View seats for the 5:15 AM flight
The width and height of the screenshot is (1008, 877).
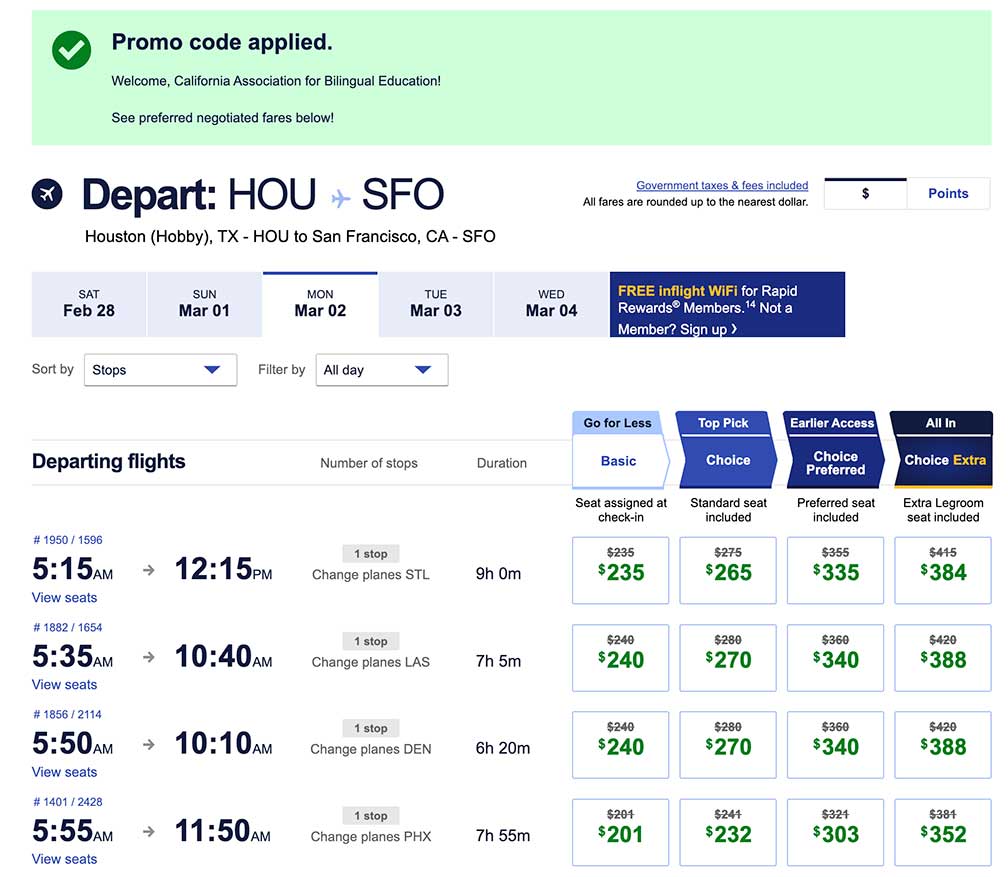click(x=64, y=598)
